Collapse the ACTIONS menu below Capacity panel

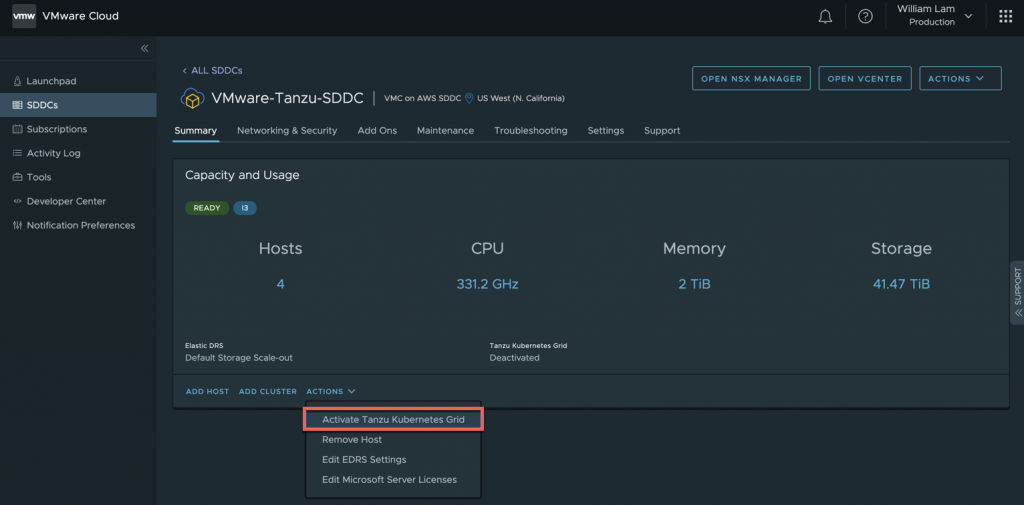331,391
